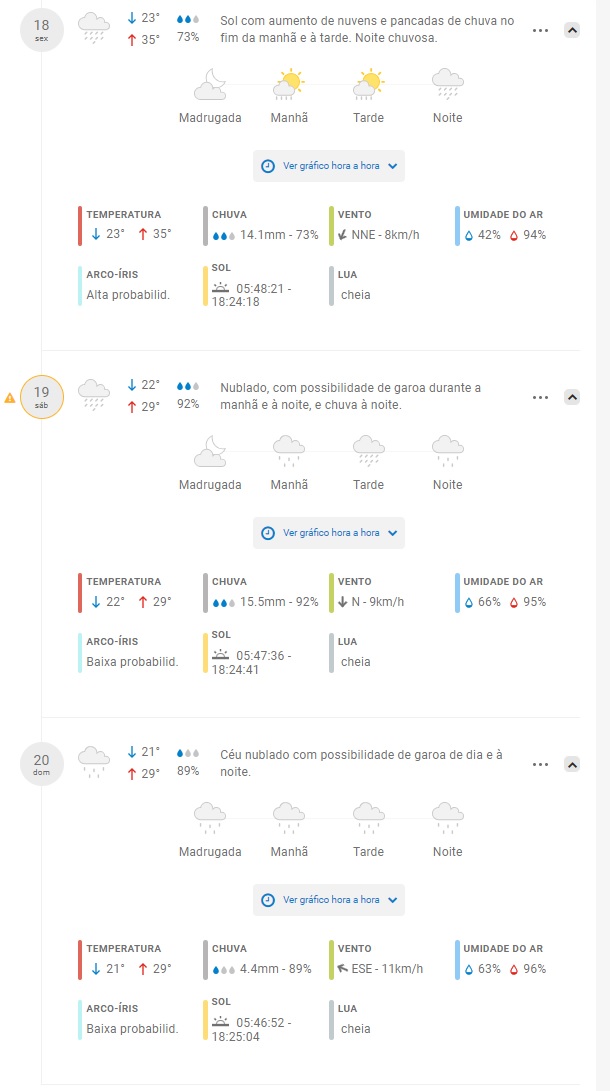
Task: Open the three-dot menu for day 19
Action: [541, 397]
